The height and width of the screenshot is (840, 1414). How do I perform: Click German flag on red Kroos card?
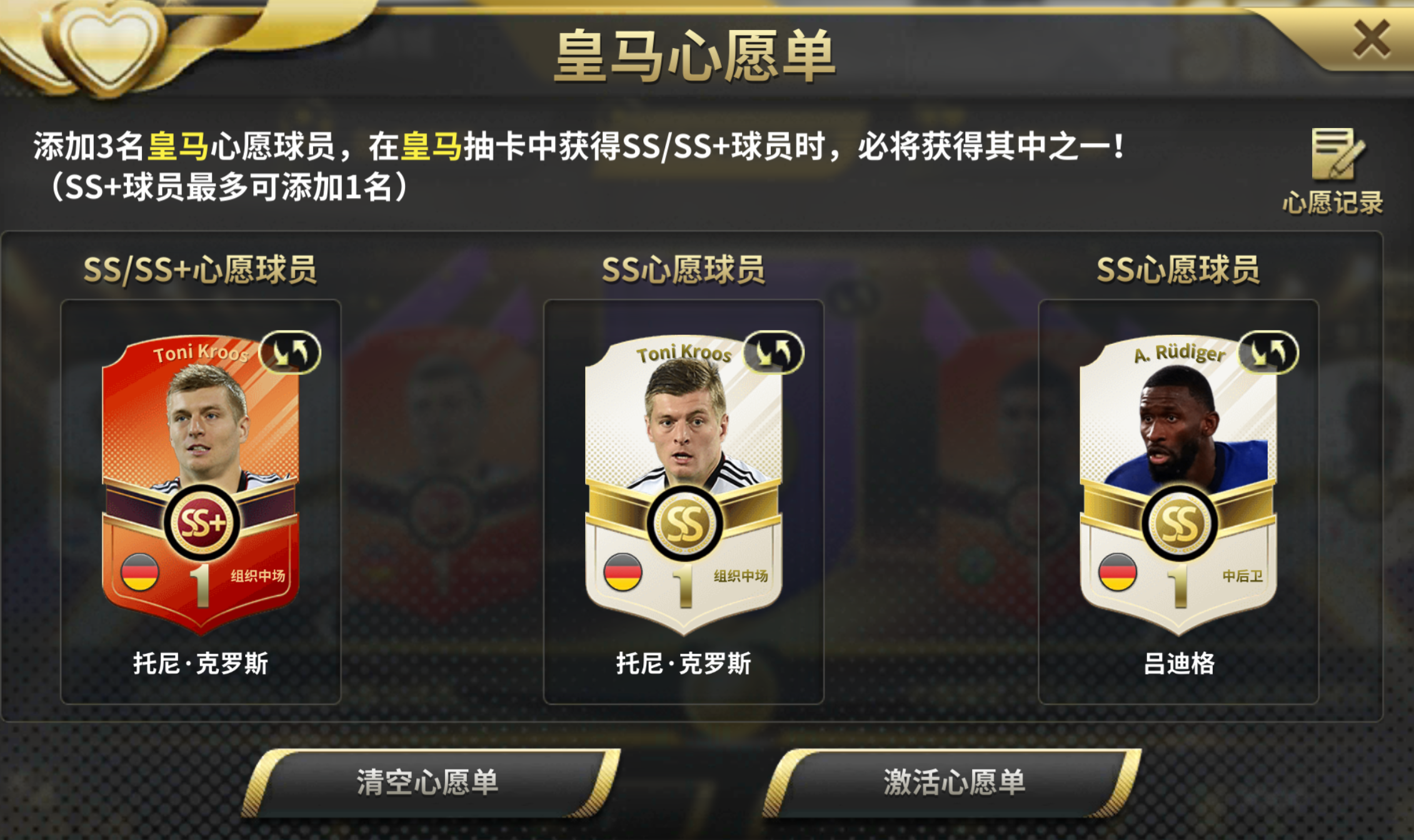pyautogui.click(x=139, y=572)
